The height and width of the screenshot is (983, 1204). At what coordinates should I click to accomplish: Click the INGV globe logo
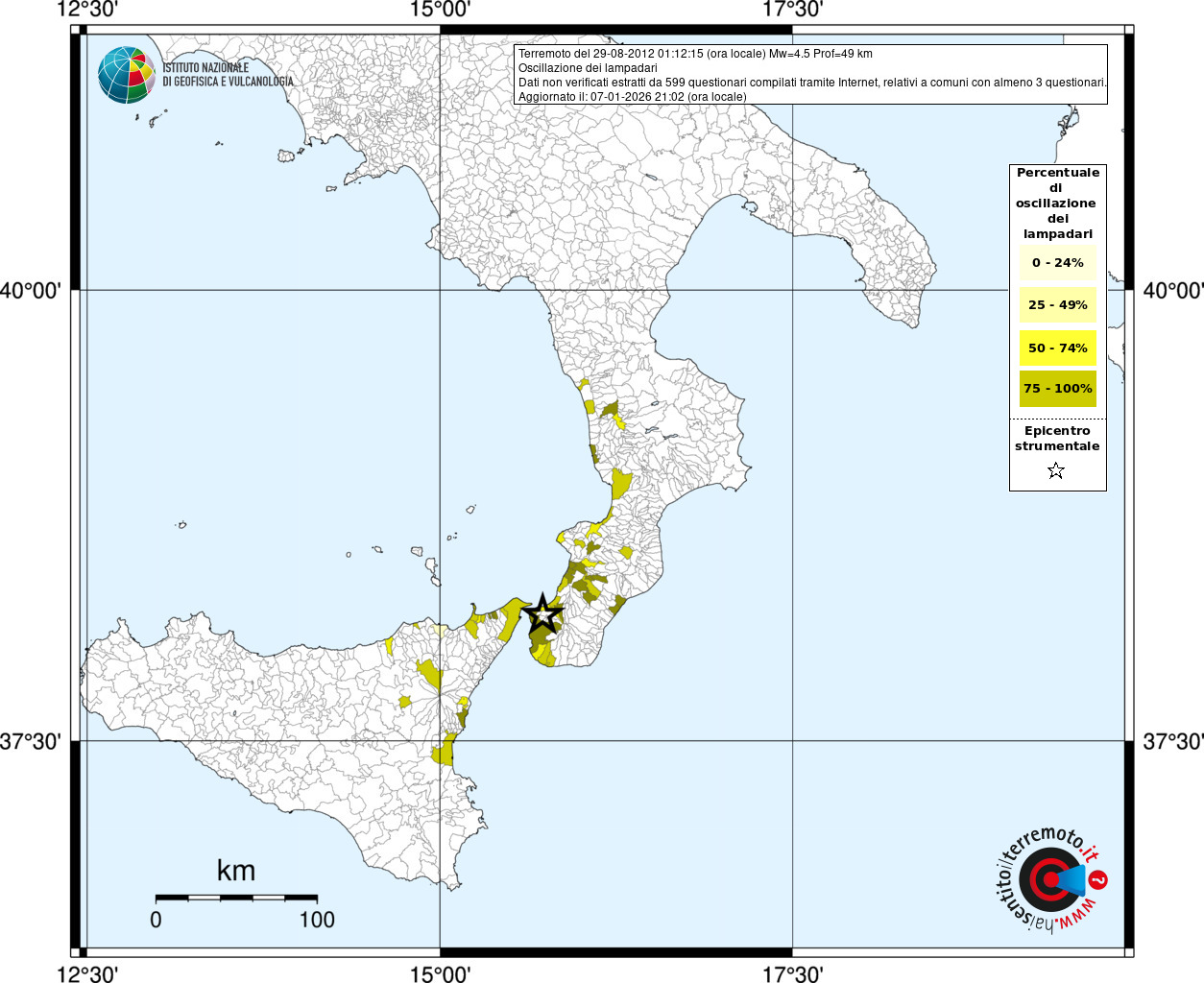click(x=127, y=75)
